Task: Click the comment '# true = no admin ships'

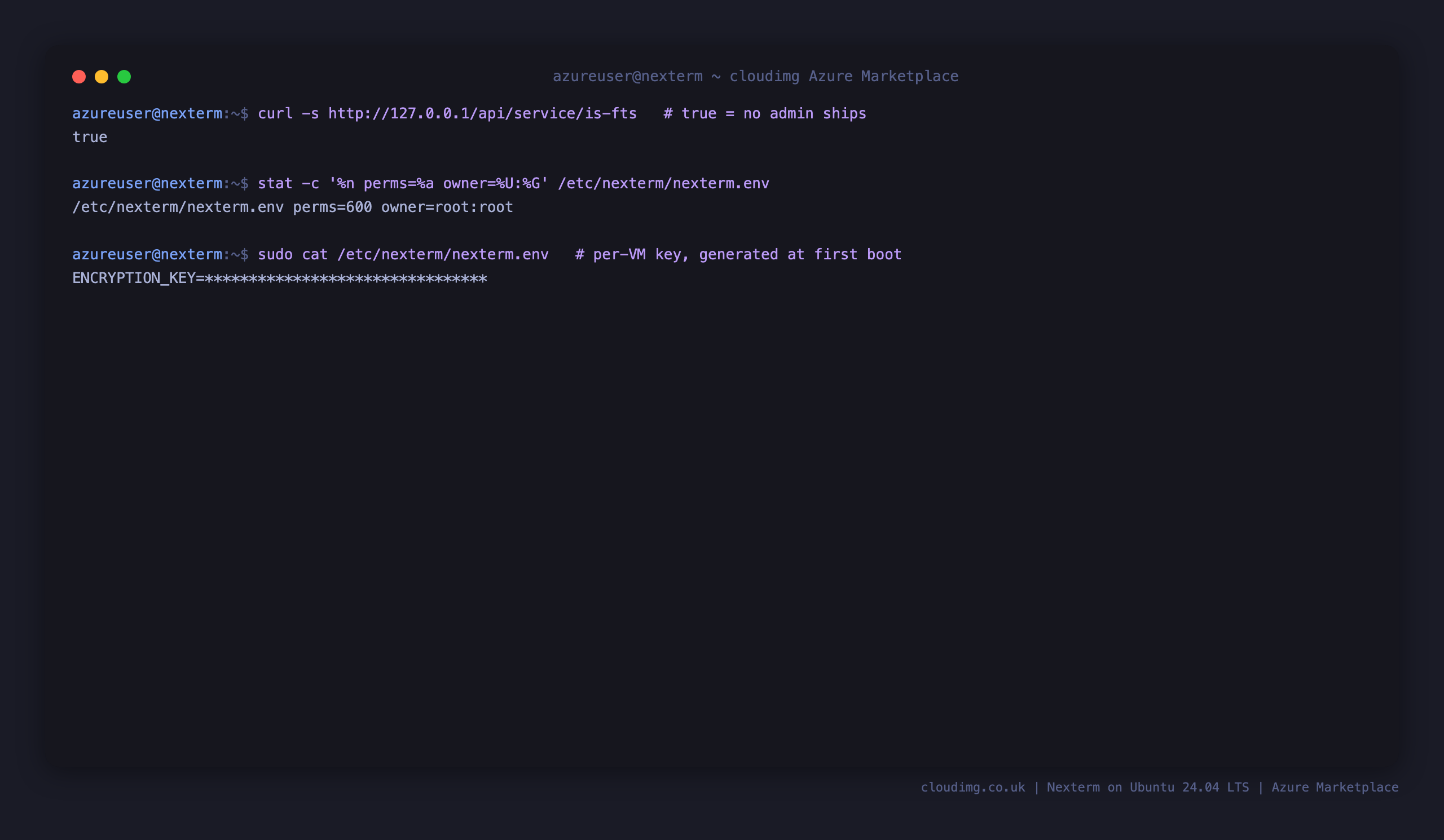Action: pyautogui.click(x=764, y=113)
